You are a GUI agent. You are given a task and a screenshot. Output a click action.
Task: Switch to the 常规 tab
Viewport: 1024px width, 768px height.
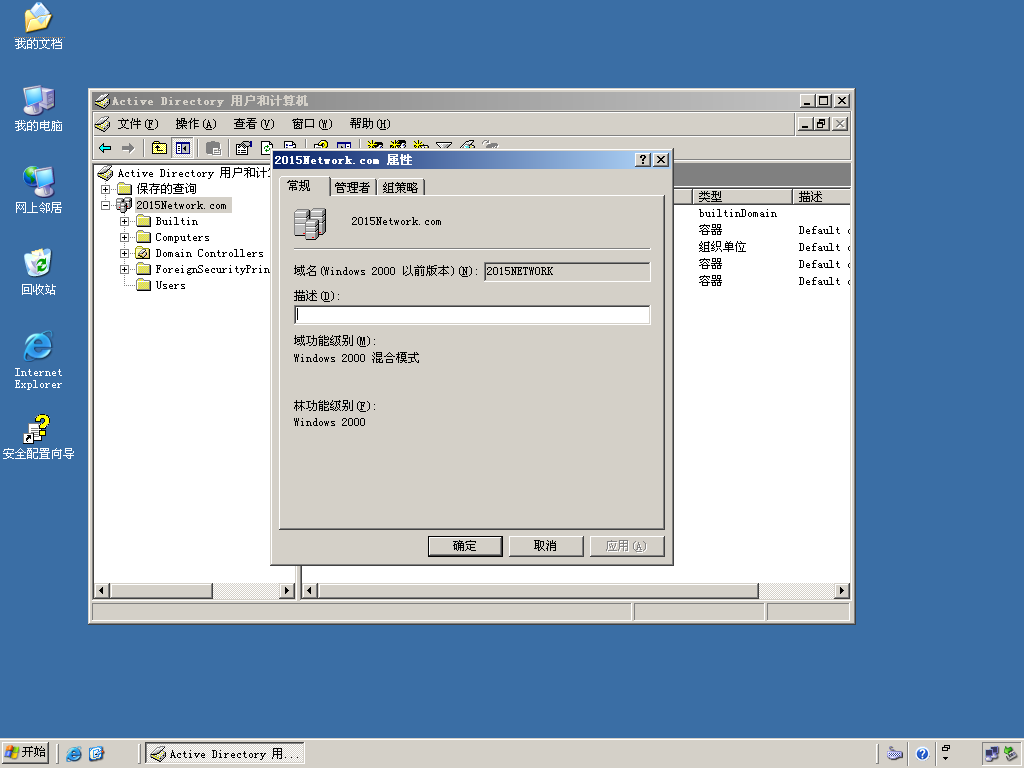pyautogui.click(x=304, y=186)
